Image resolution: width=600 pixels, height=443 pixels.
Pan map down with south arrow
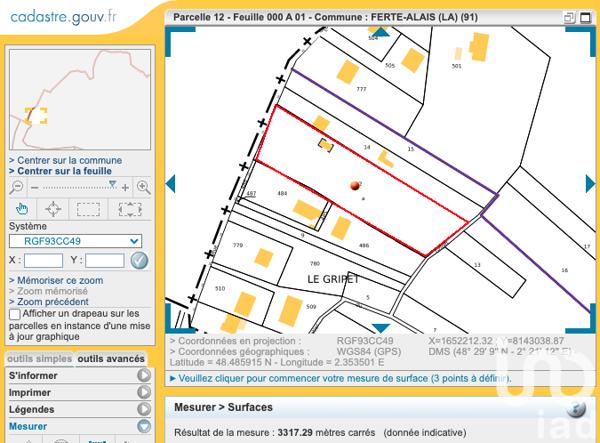(x=380, y=327)
